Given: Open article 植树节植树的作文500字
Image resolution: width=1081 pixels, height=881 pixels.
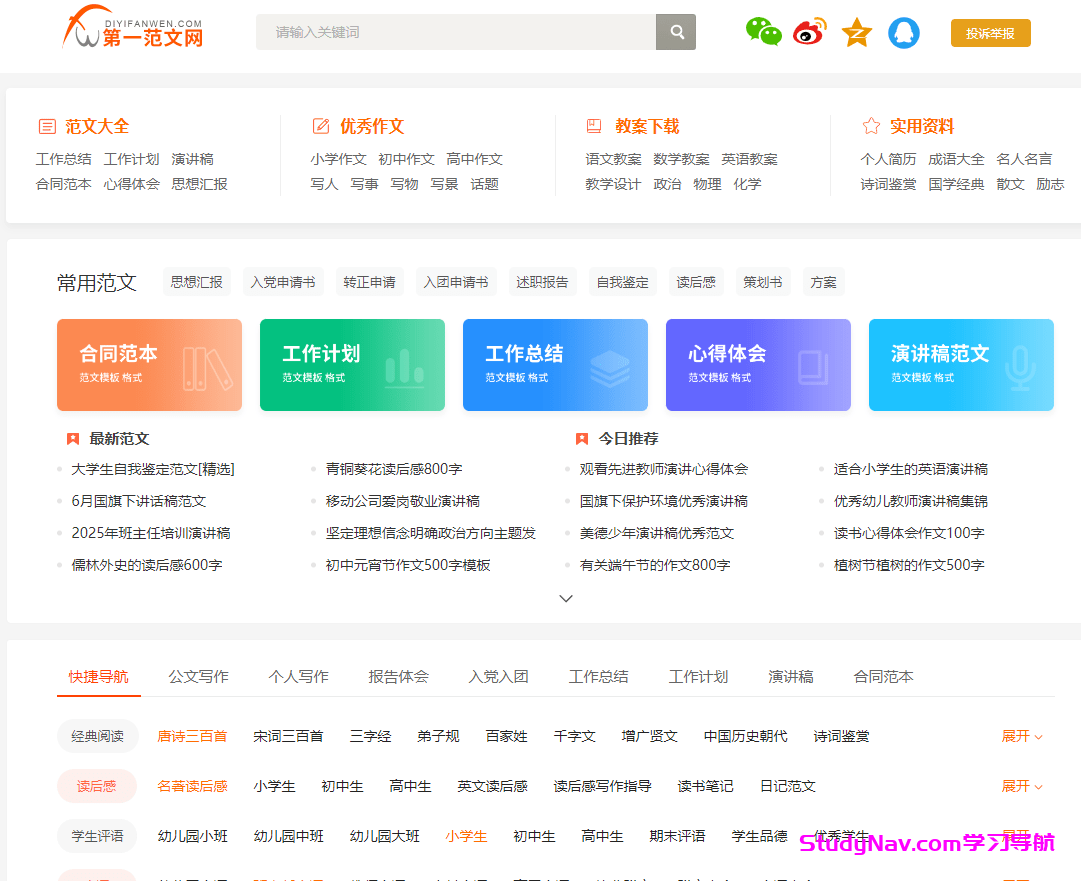Looking at the screenshot, I should coord(909,565).
